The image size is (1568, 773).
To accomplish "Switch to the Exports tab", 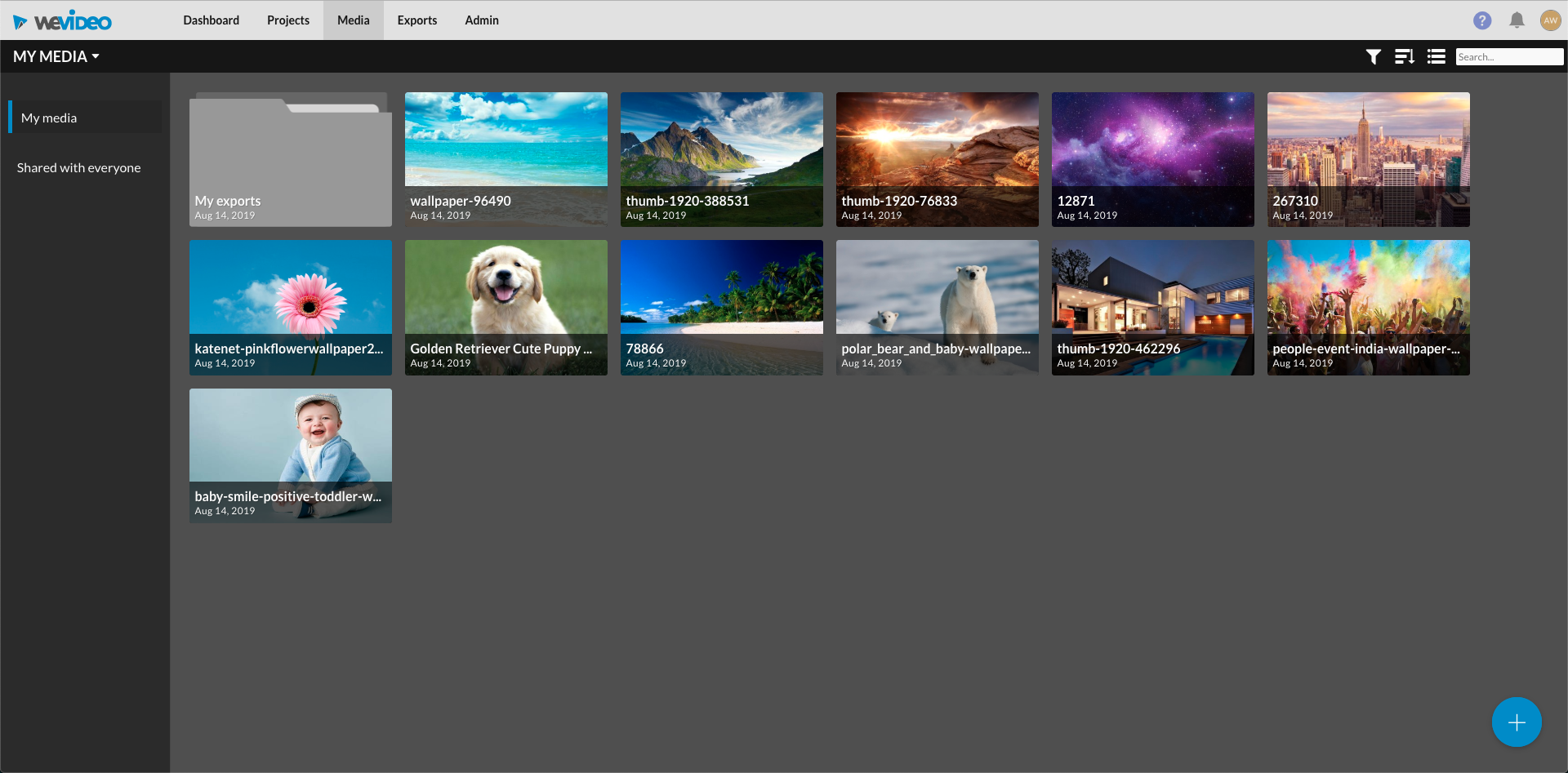I will click(x=416, y=20).
